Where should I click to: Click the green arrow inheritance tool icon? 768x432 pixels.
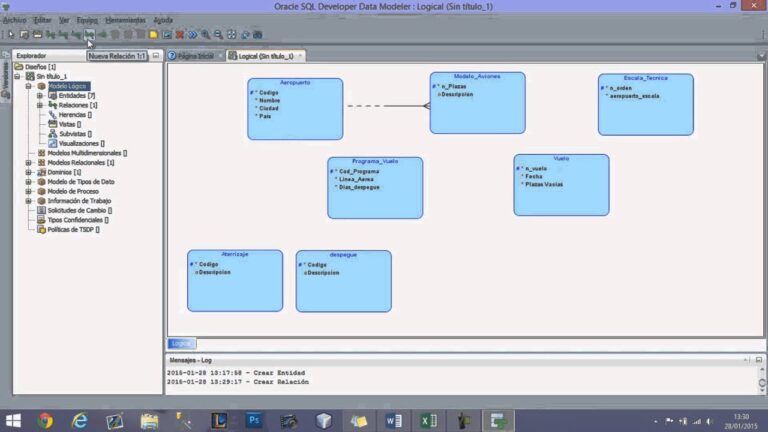(102, 35)
